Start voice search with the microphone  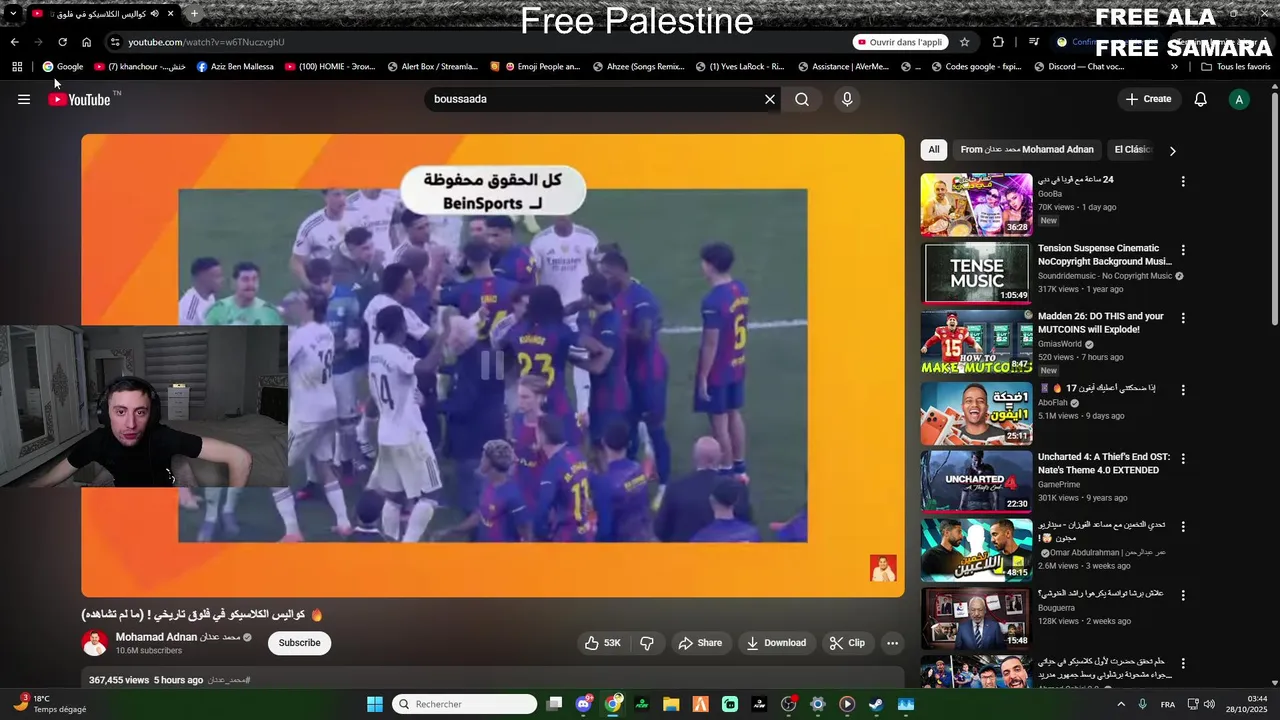847,99
